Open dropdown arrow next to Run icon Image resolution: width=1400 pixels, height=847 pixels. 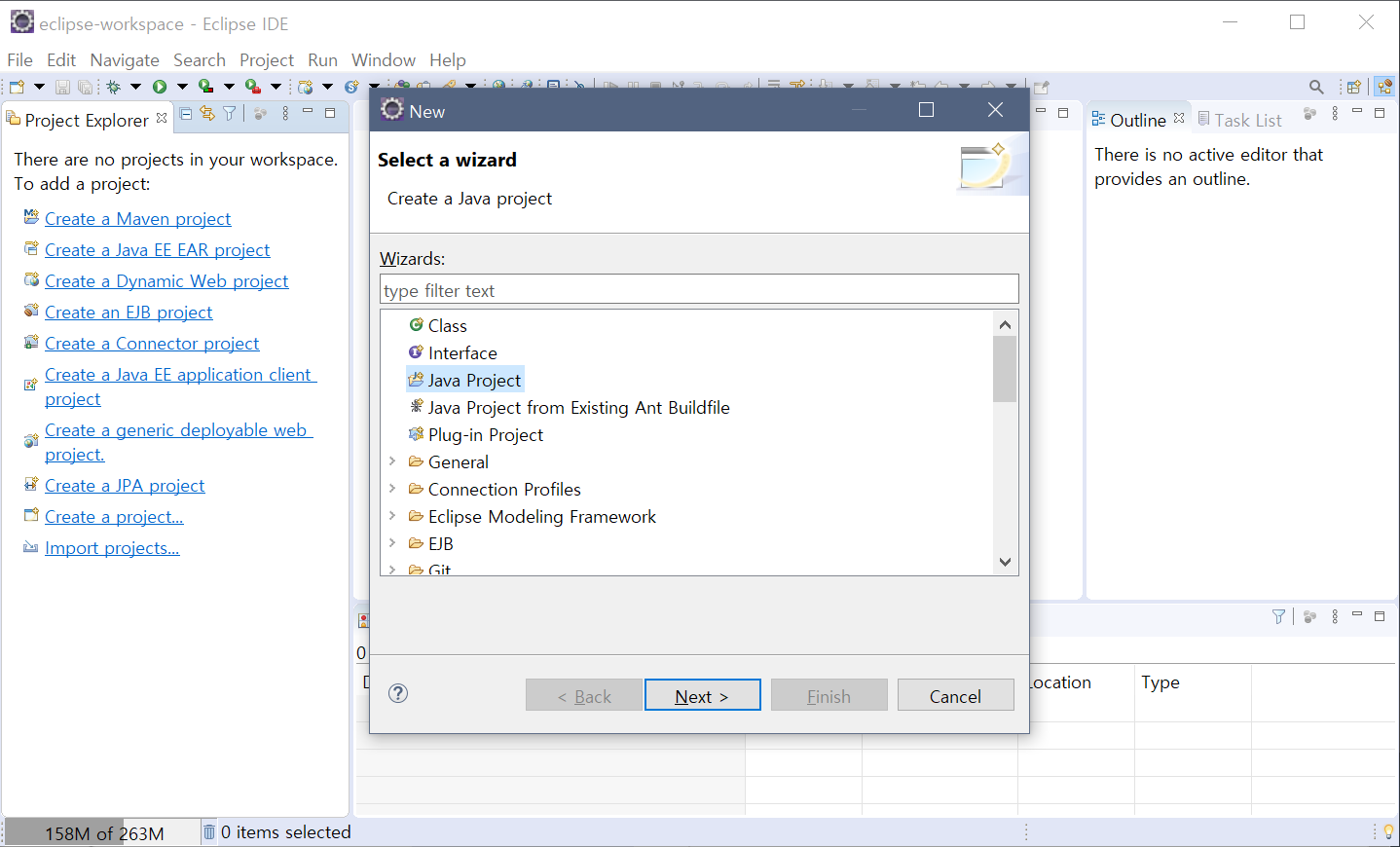182,87
